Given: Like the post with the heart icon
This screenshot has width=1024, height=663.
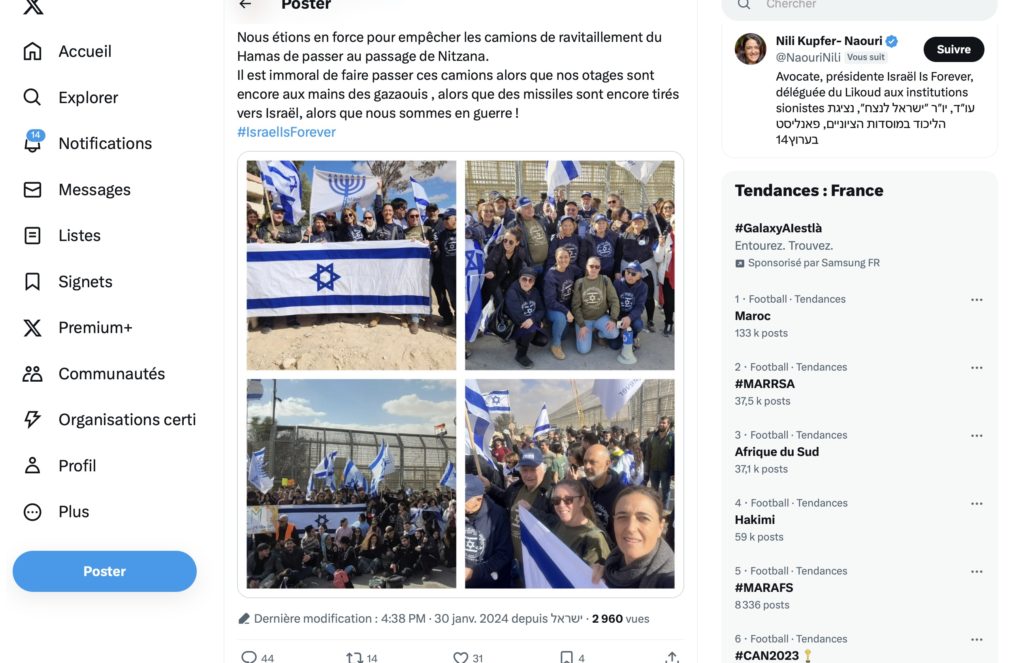Looking at the screenshot, I should pyautogui.click(x=460, y=657).
